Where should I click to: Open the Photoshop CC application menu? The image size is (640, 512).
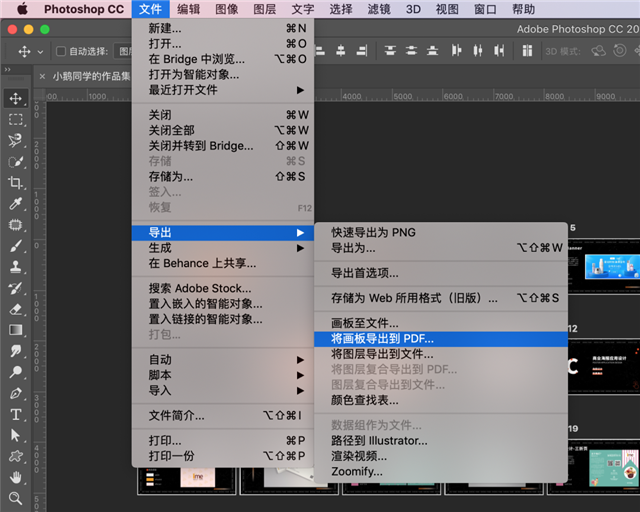tap(84, 9)
